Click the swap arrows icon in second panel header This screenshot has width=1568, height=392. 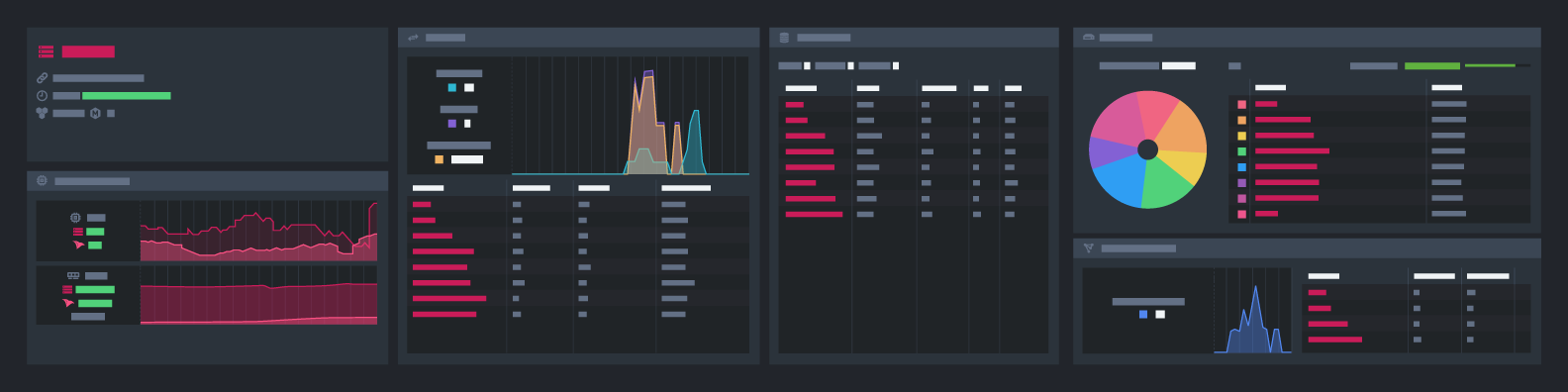point(413,38)
